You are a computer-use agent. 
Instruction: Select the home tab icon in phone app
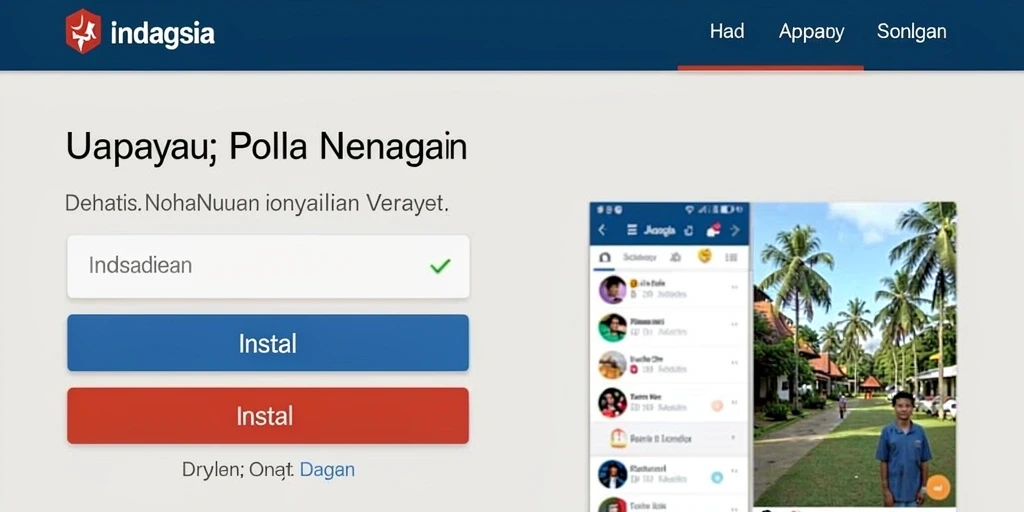pyautogui.click(x=604, y=257)
